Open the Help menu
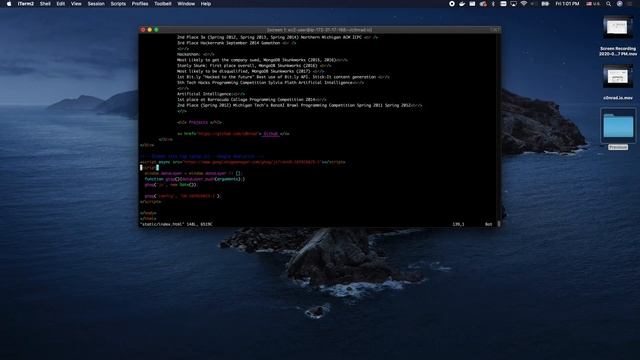 206,4
